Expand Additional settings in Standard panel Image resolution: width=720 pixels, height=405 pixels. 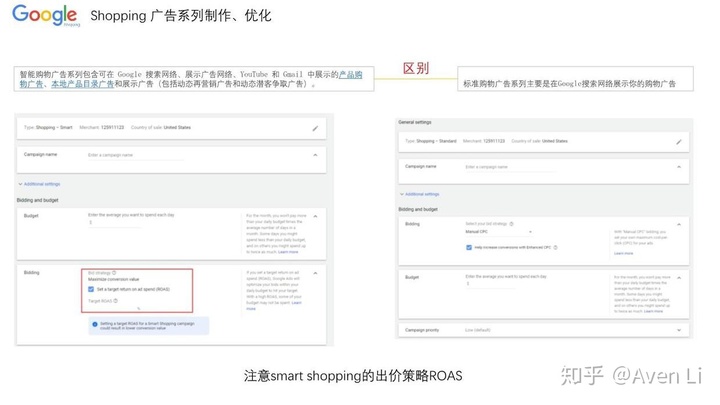click(x=420, y=194)
